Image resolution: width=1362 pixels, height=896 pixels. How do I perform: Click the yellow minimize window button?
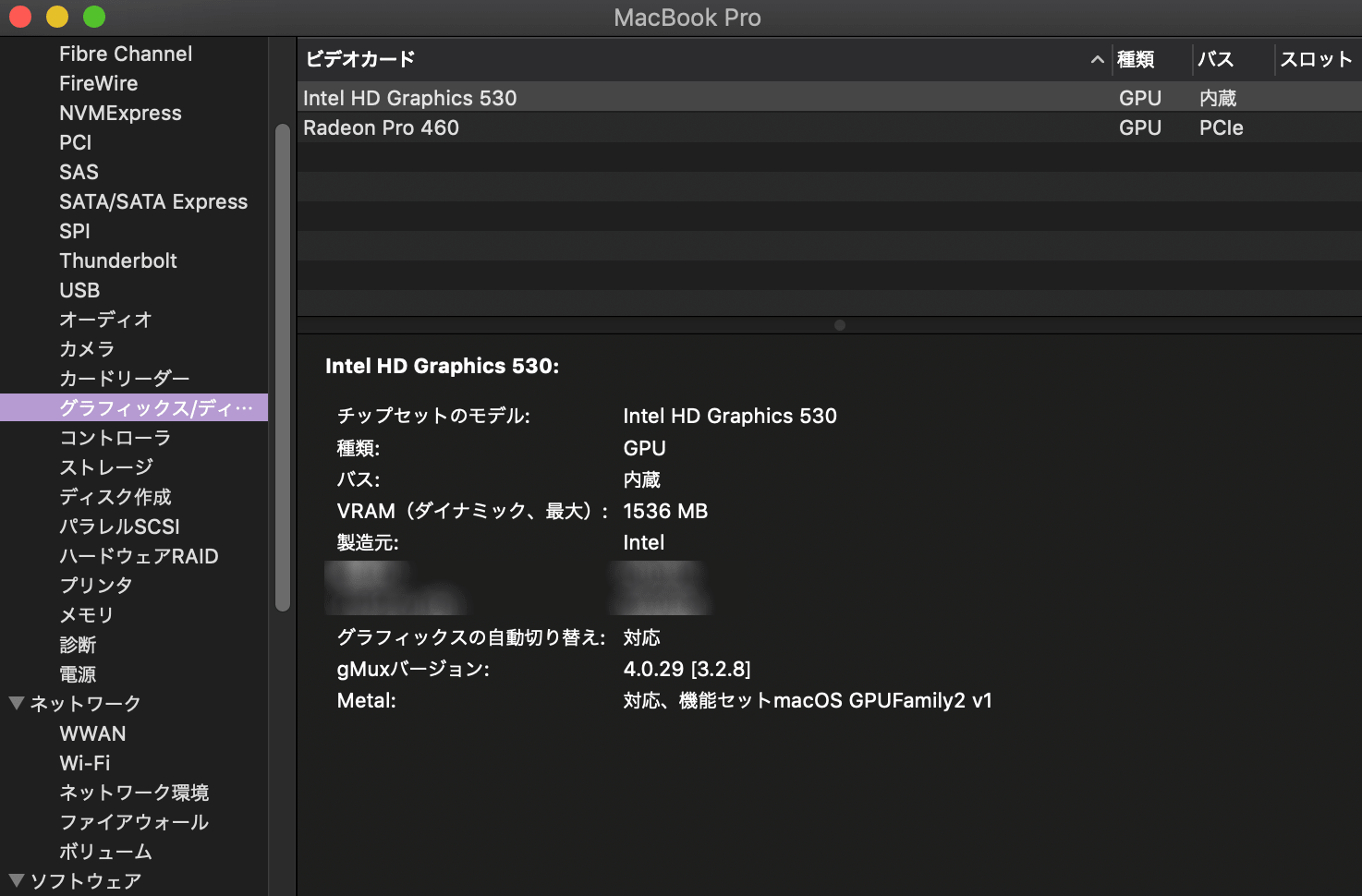point(57,17)
